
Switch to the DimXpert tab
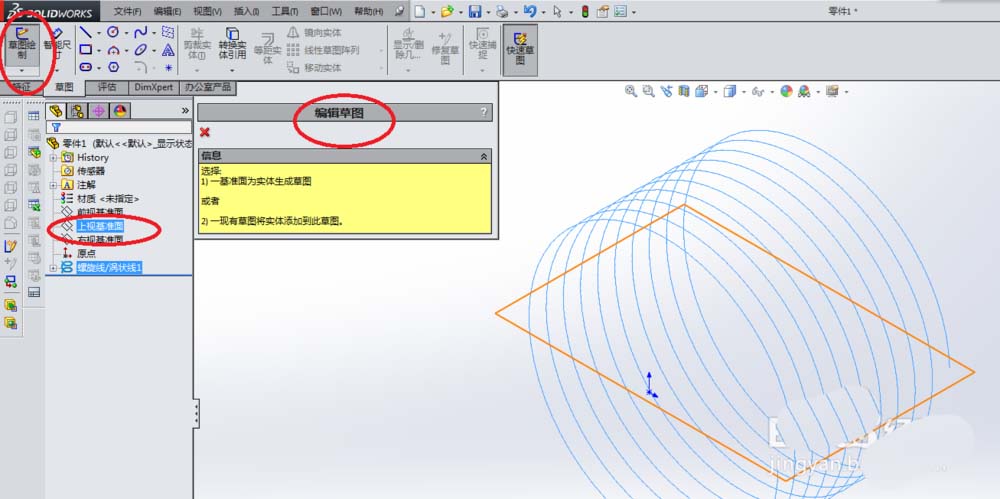coord(153,87)
